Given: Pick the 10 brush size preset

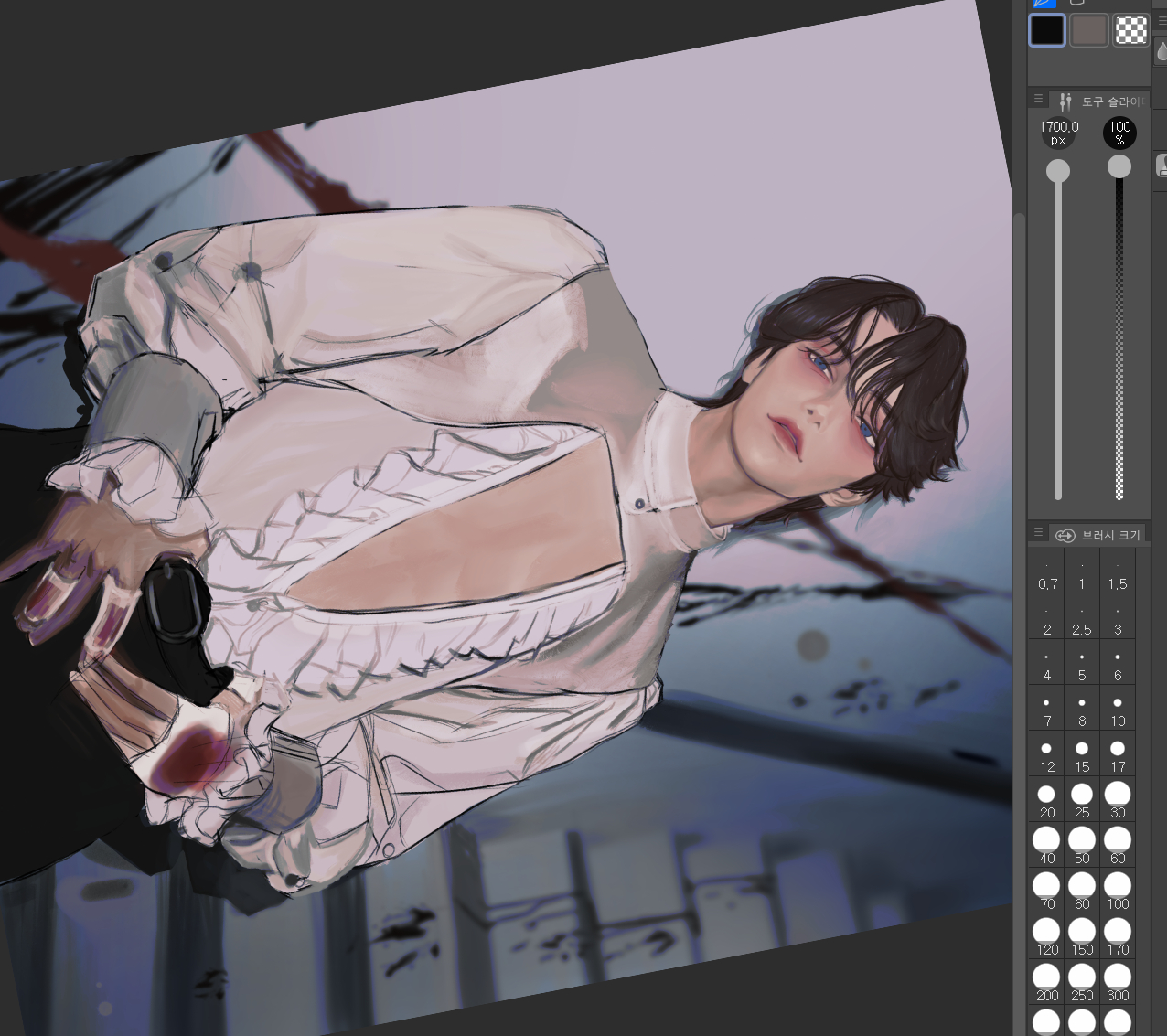Looking at the screenshot, I should [1118, 711].
